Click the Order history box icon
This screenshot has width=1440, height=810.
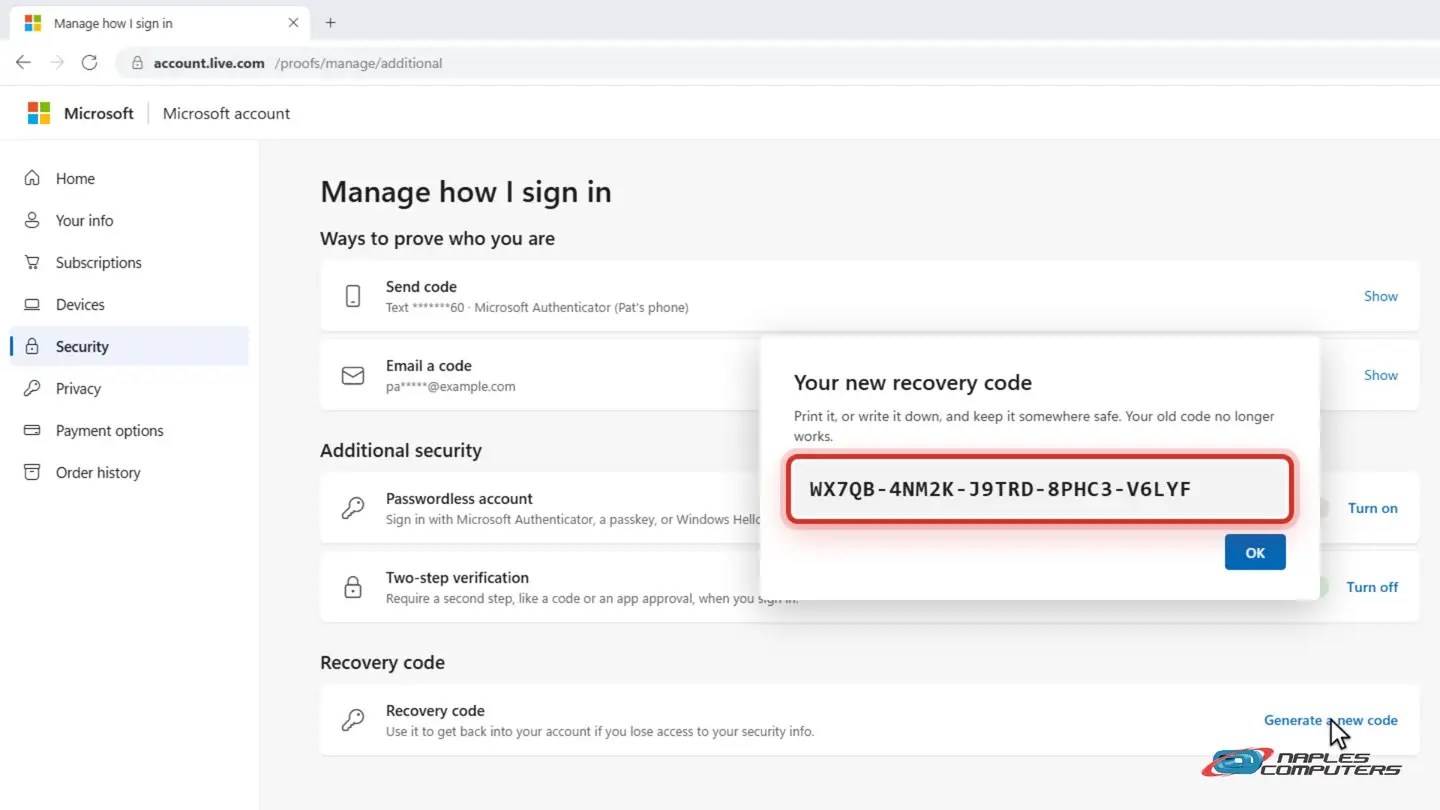(x=32, y=472)
